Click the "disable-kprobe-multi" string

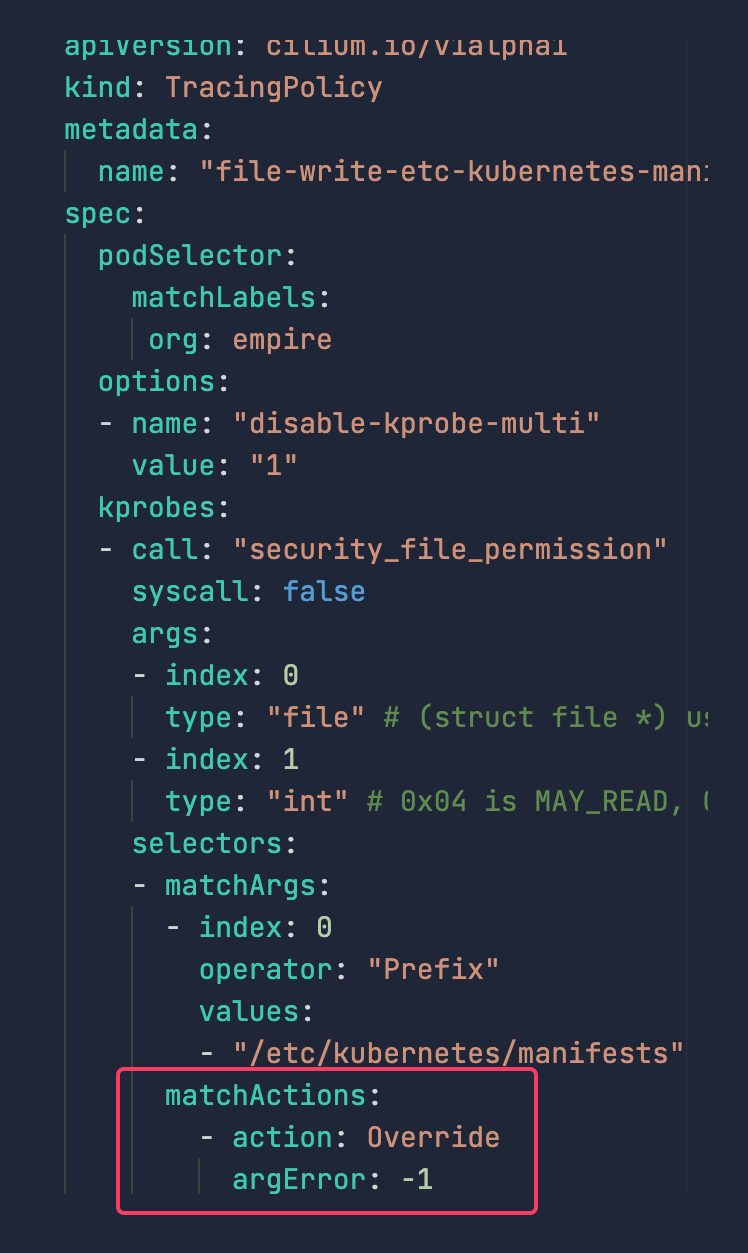tap(416, 424)
